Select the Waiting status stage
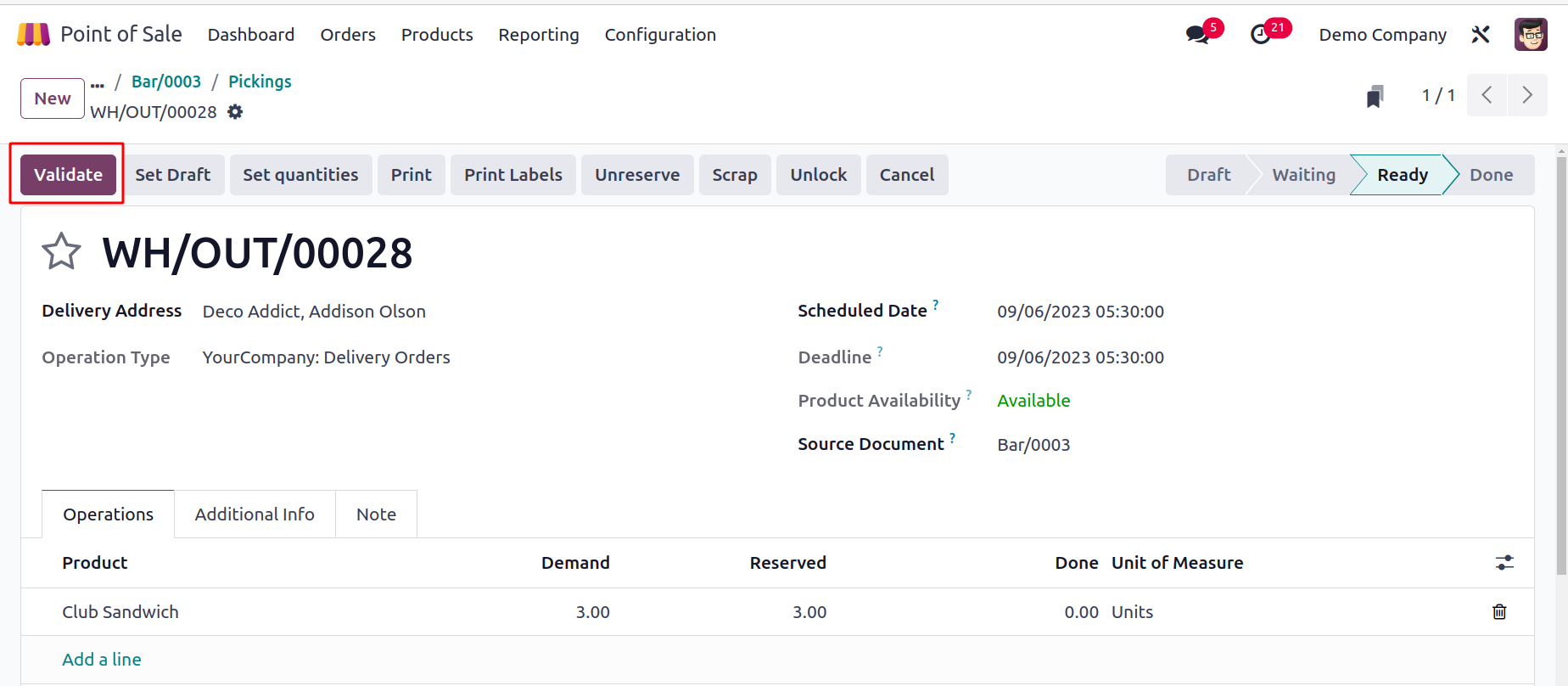The width and height of the screenshot is (1568, 686). click(1303, 175)
